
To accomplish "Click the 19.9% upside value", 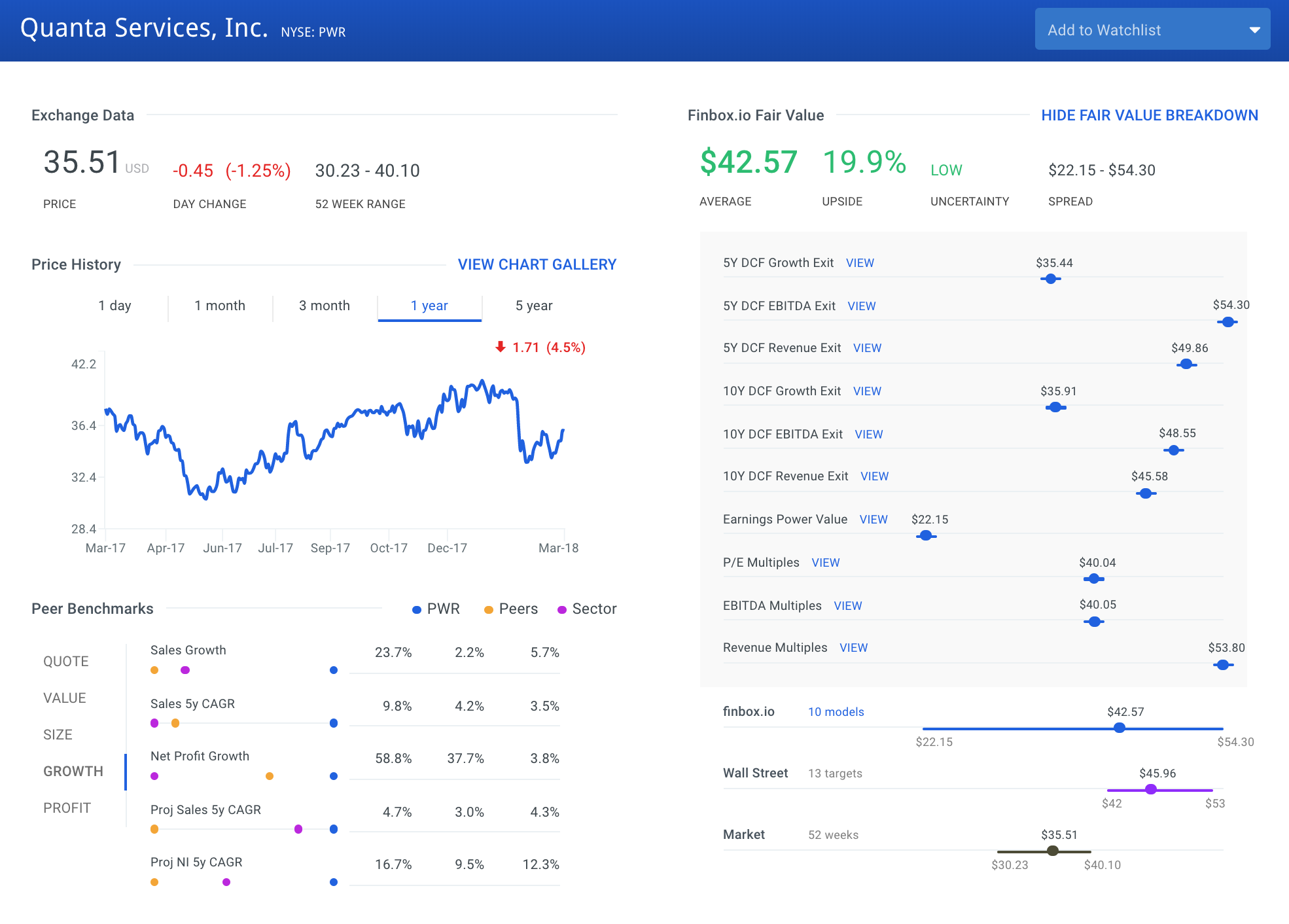I will click(864, 162).
